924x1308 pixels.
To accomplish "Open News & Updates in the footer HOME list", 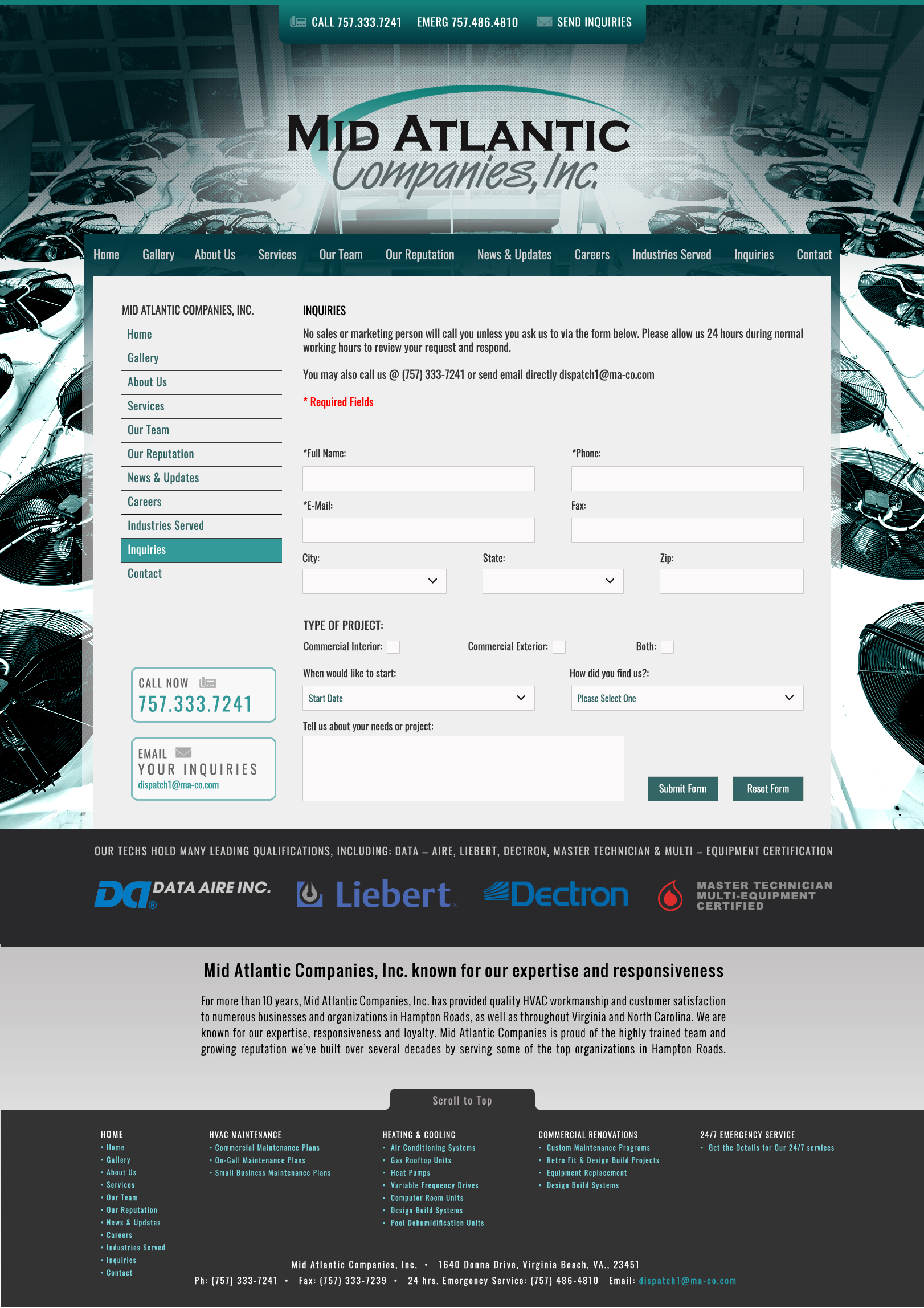I will click(x=133, y=1223).
